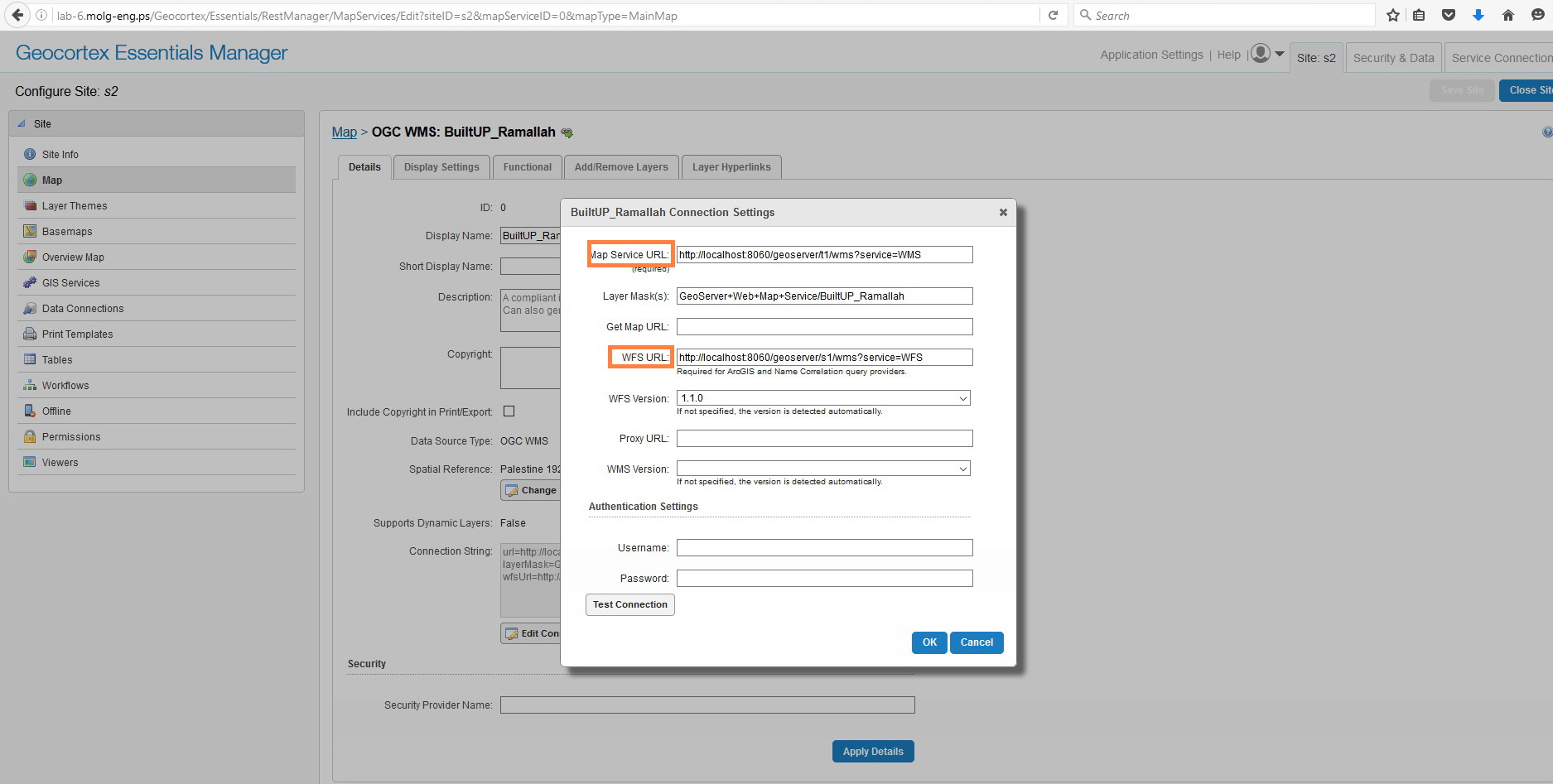This screenshot has width=1553, height=784.
Task: Click the Proxy URL input field
Action: pyautogui.click(x=825, y=439)
